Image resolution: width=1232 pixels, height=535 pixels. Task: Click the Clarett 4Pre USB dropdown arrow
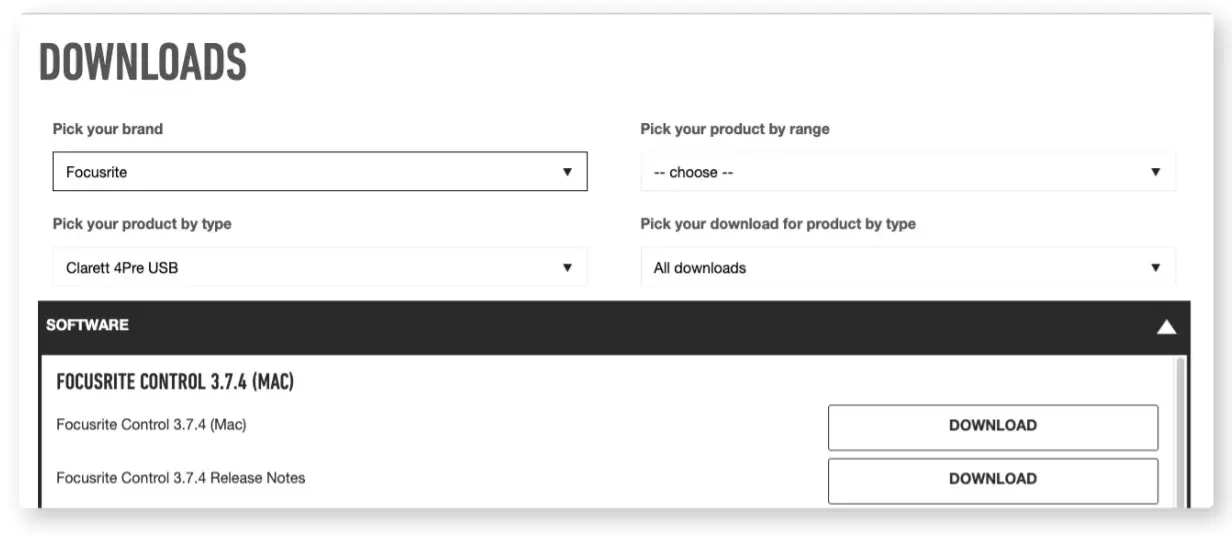tap(567, 268)
